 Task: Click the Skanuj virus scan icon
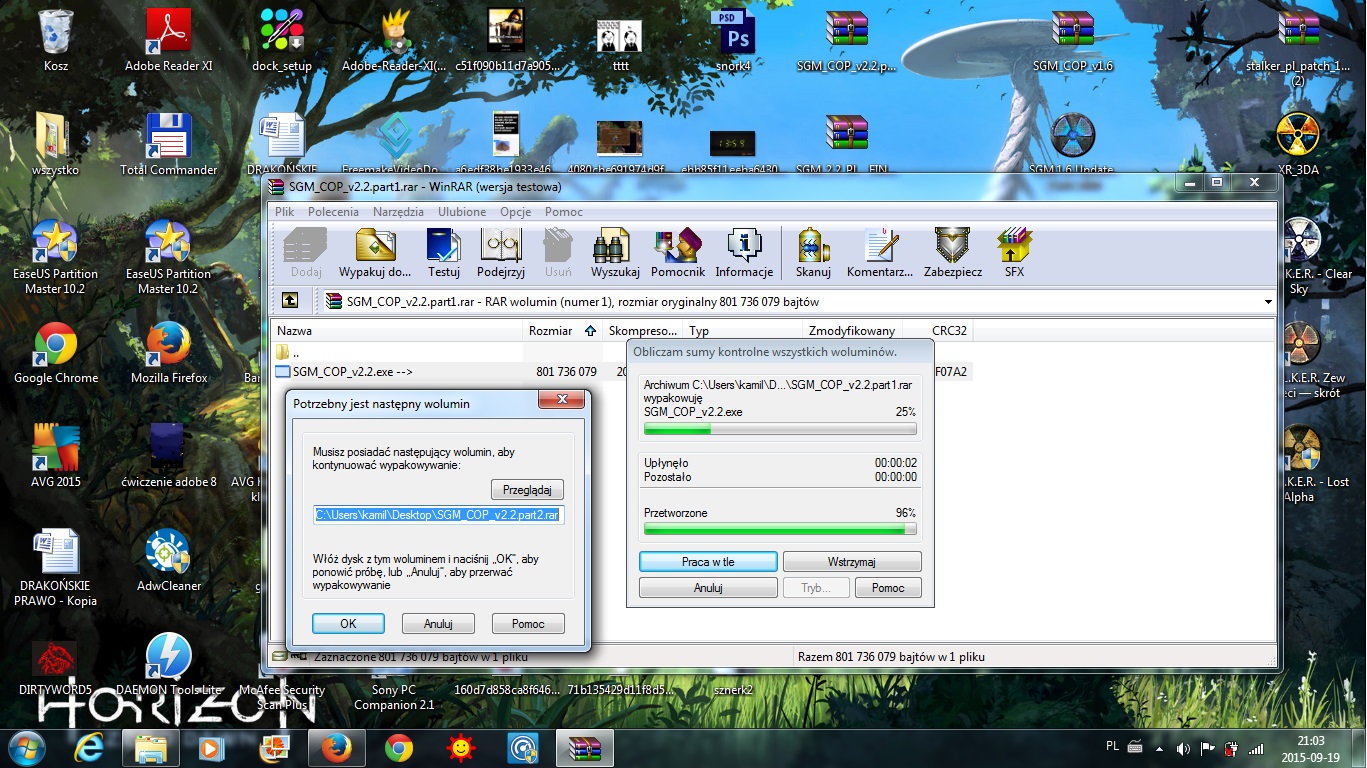(x=813, y=253)
